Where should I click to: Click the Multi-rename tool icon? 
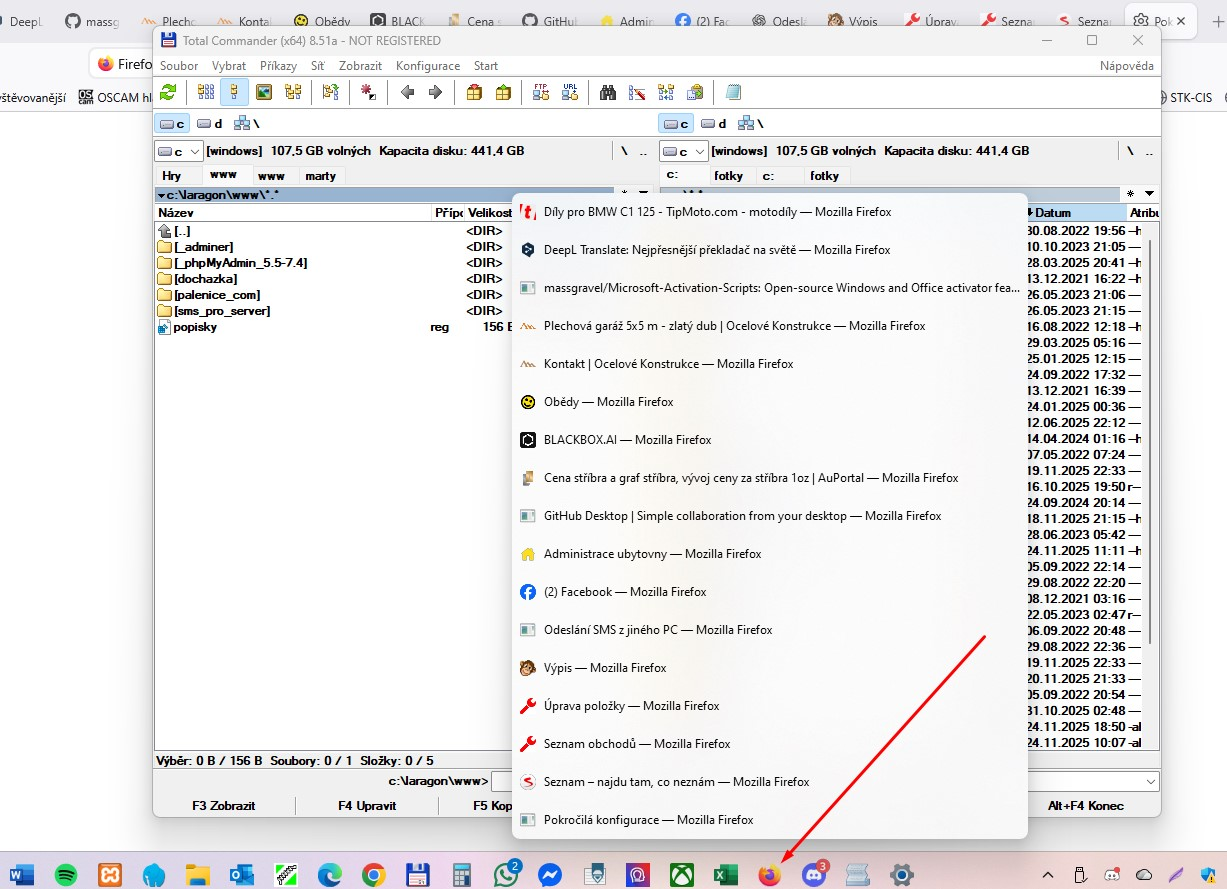click(x=637, y=92)
